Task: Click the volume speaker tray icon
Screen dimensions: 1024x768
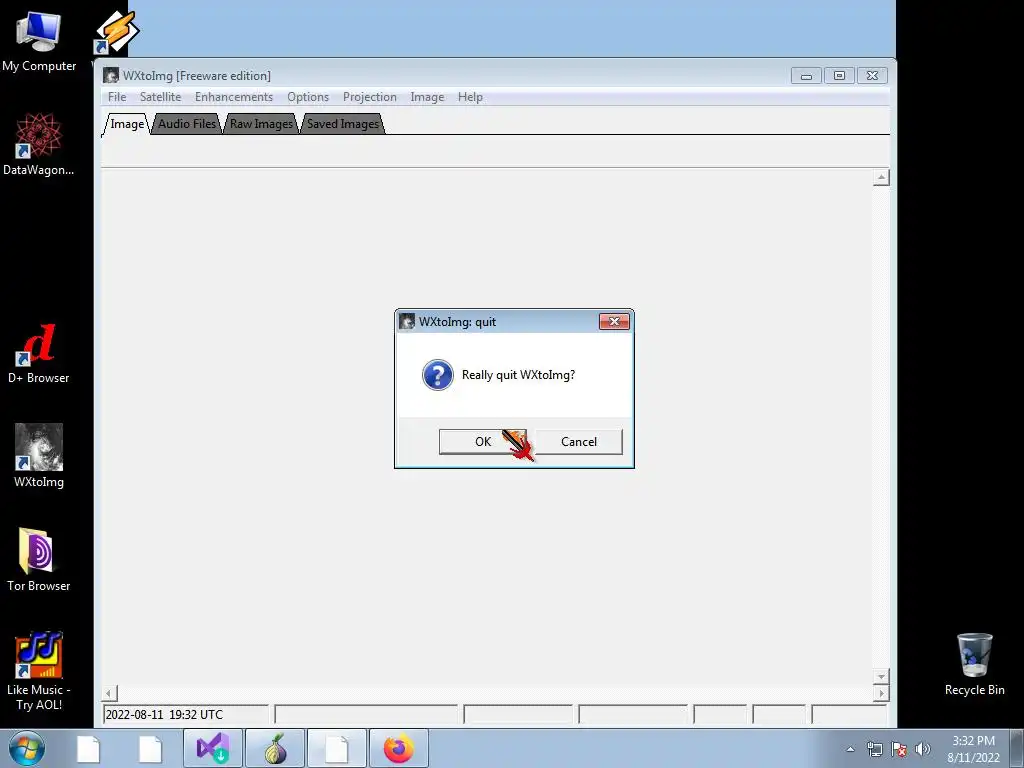Action: tap(922, 749)
